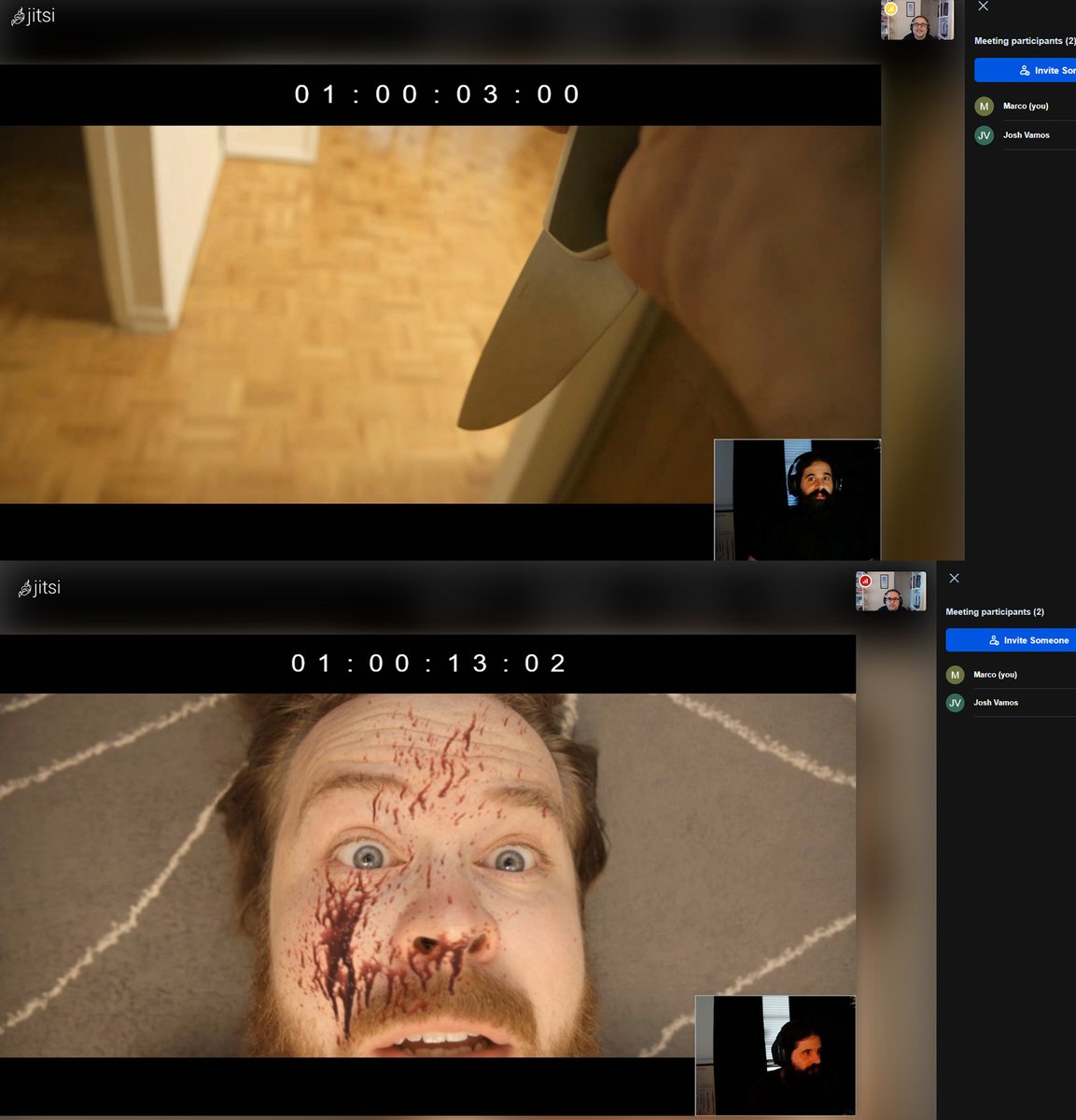The image size is (1076, 1120).
Task: Select Josh Vamos in the lower participants list
Action: click(x=1011, y=703)
